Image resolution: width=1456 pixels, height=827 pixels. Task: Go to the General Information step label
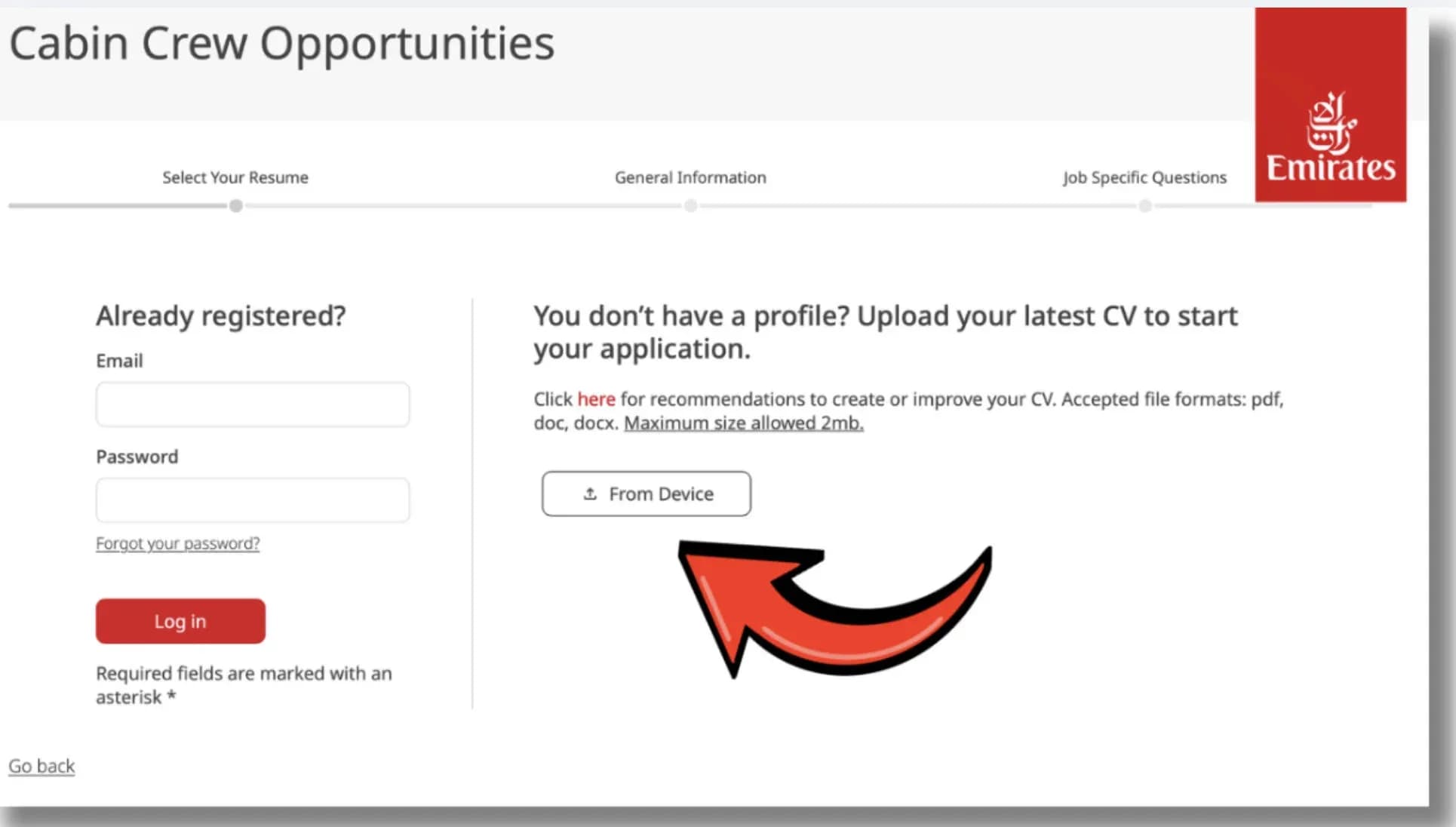tap(690, 177)
